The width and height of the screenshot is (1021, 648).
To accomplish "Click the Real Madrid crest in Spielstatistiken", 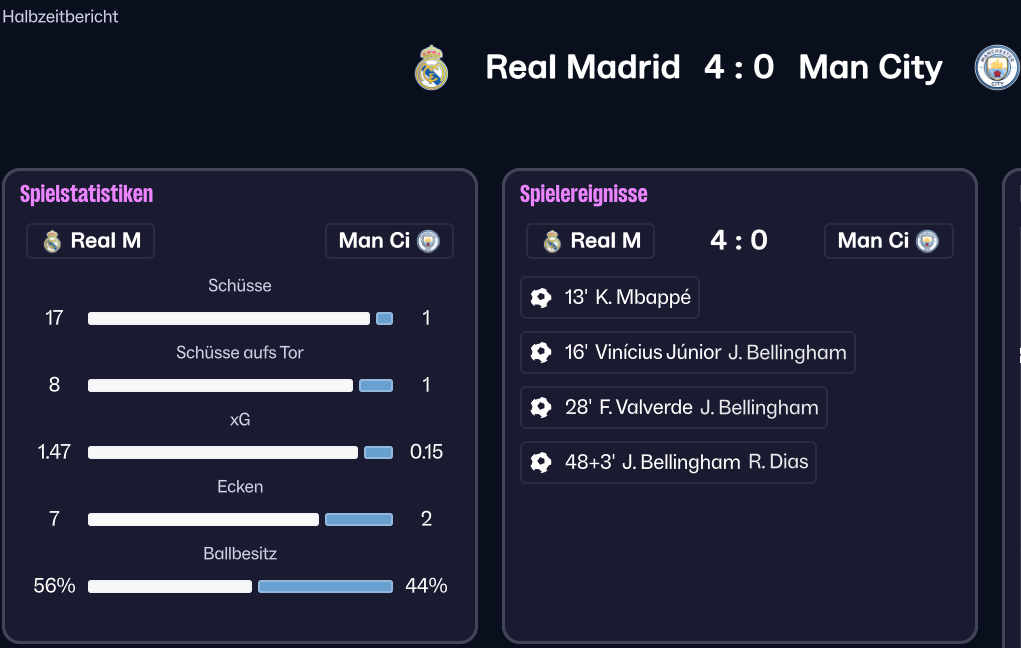I will click(52, 241).
